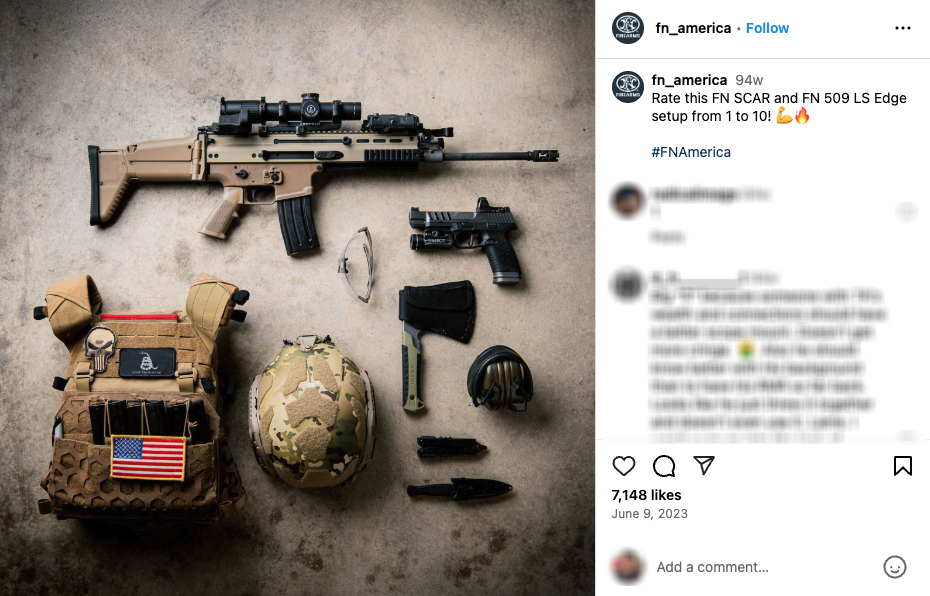Like the first blurred comment's heart
930x596 pixels.
point(906,211)
